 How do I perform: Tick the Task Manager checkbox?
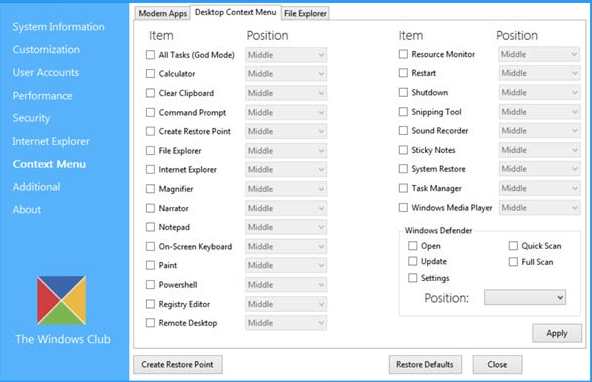tap(403, 188)
